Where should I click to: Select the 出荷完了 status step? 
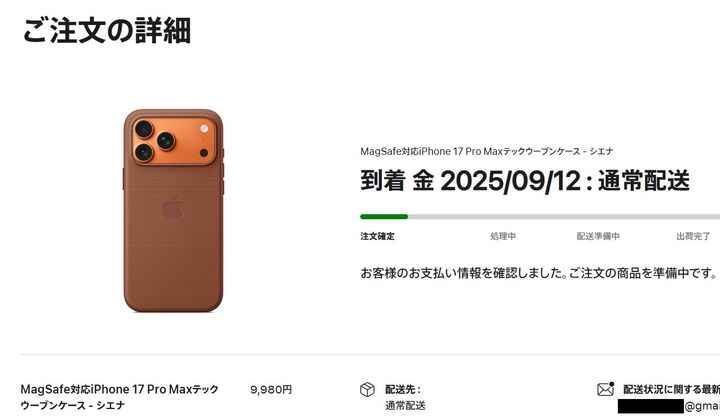[693, 236]
